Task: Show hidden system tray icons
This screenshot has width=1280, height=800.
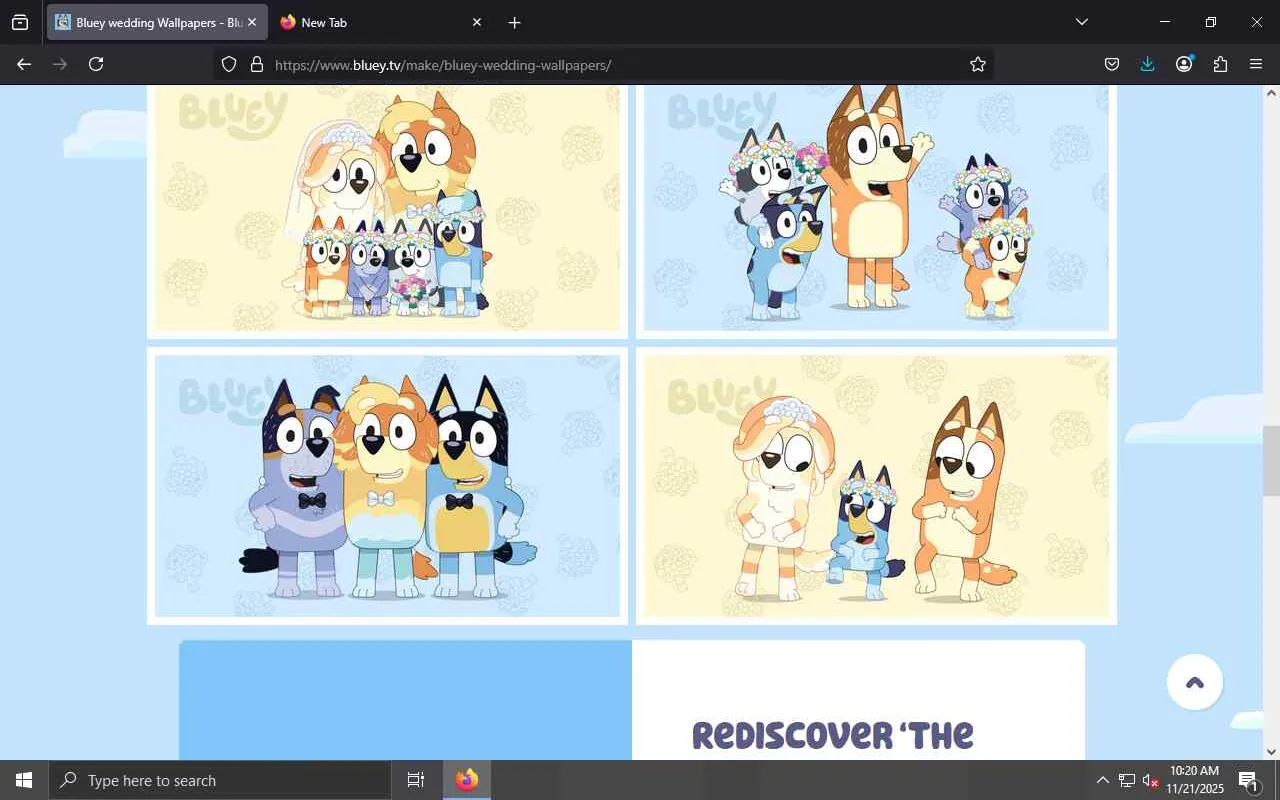Action: 1102,780
